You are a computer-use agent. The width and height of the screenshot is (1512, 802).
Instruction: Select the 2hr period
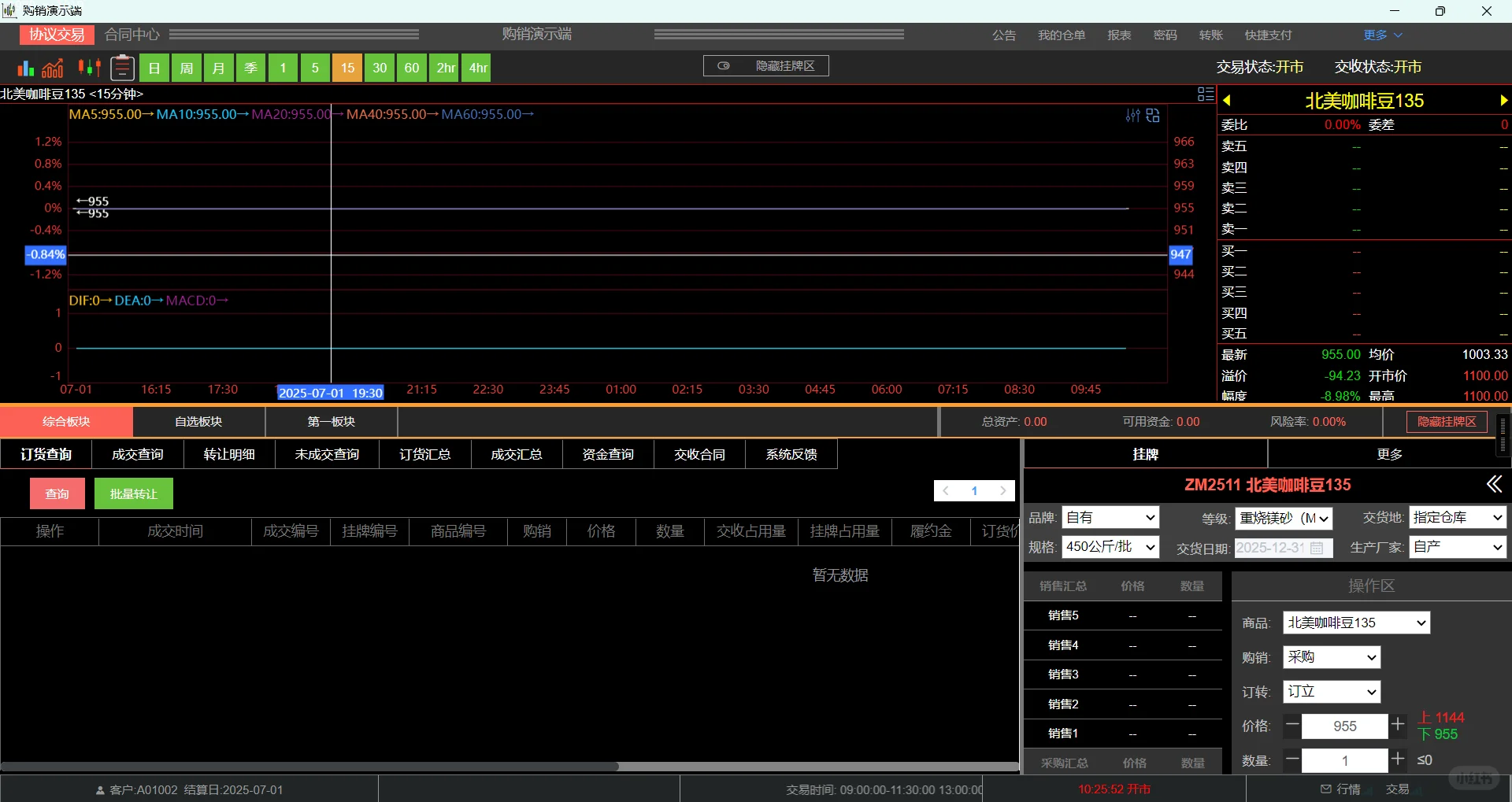coord(446,68)
